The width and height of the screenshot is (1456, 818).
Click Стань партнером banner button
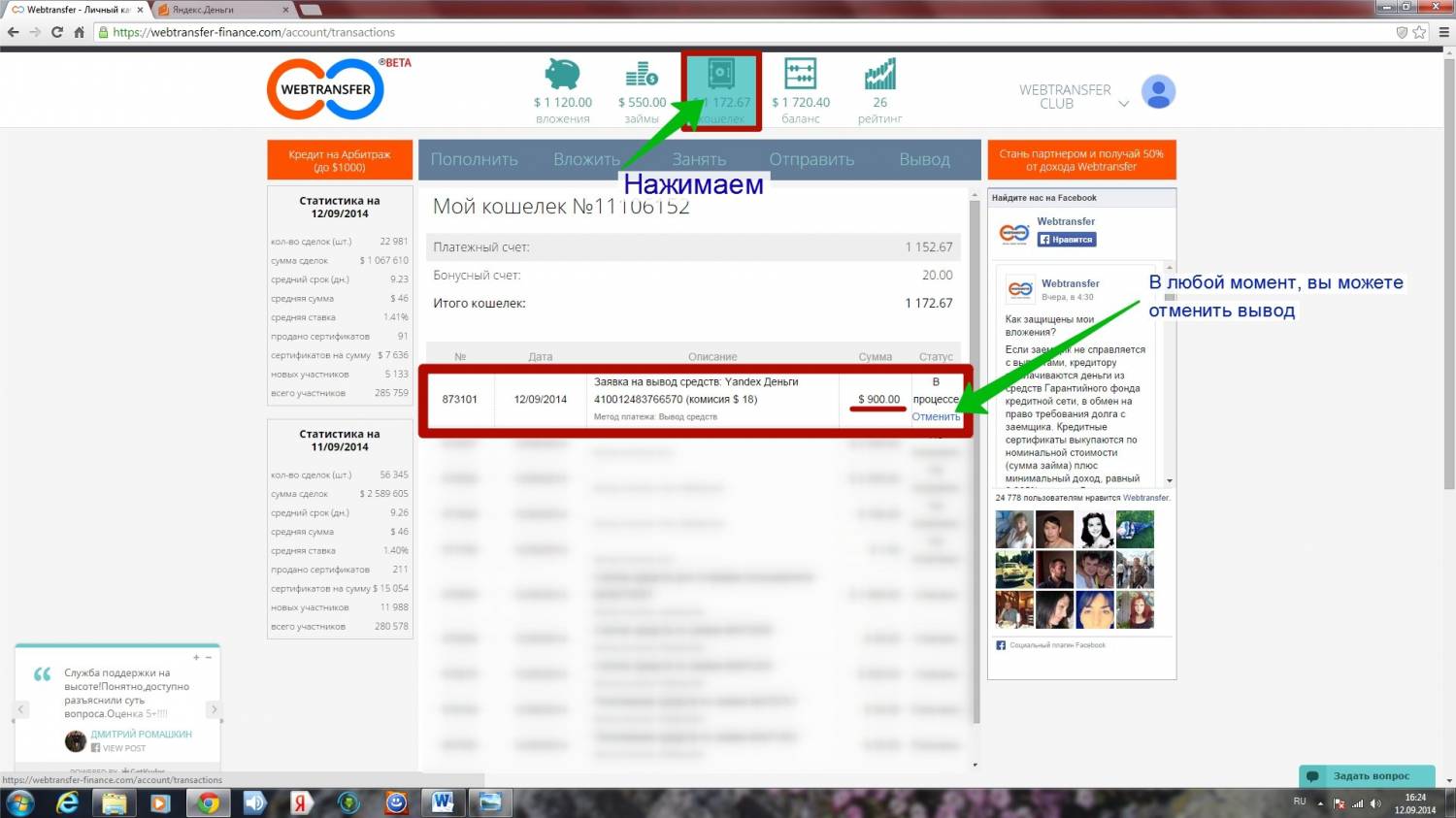coord(1081,160)
